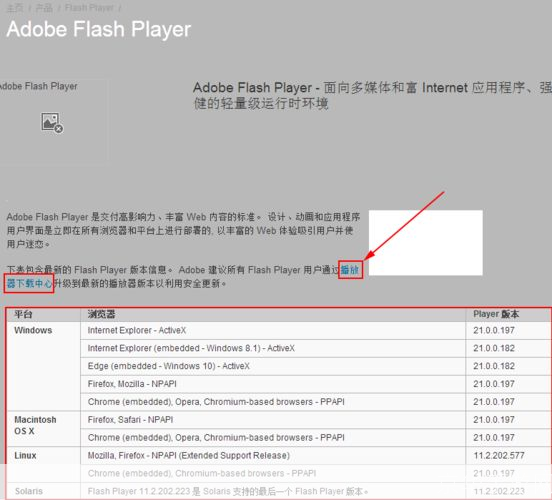Image resolution: width=552 pixels, height=500 pixels.
Task: Click version 11.2.202.577 for Linux
Action: pyautogui.click(x=499, y=456)
